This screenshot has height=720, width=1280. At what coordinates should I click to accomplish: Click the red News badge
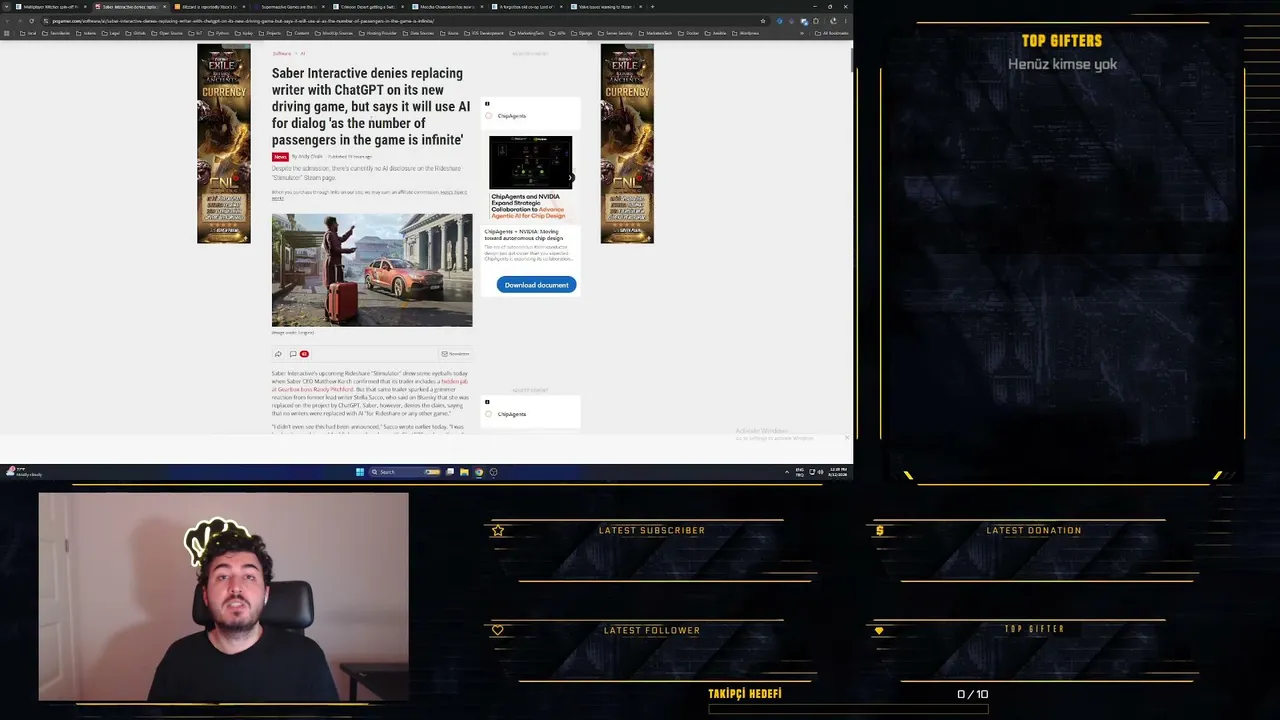280,157
